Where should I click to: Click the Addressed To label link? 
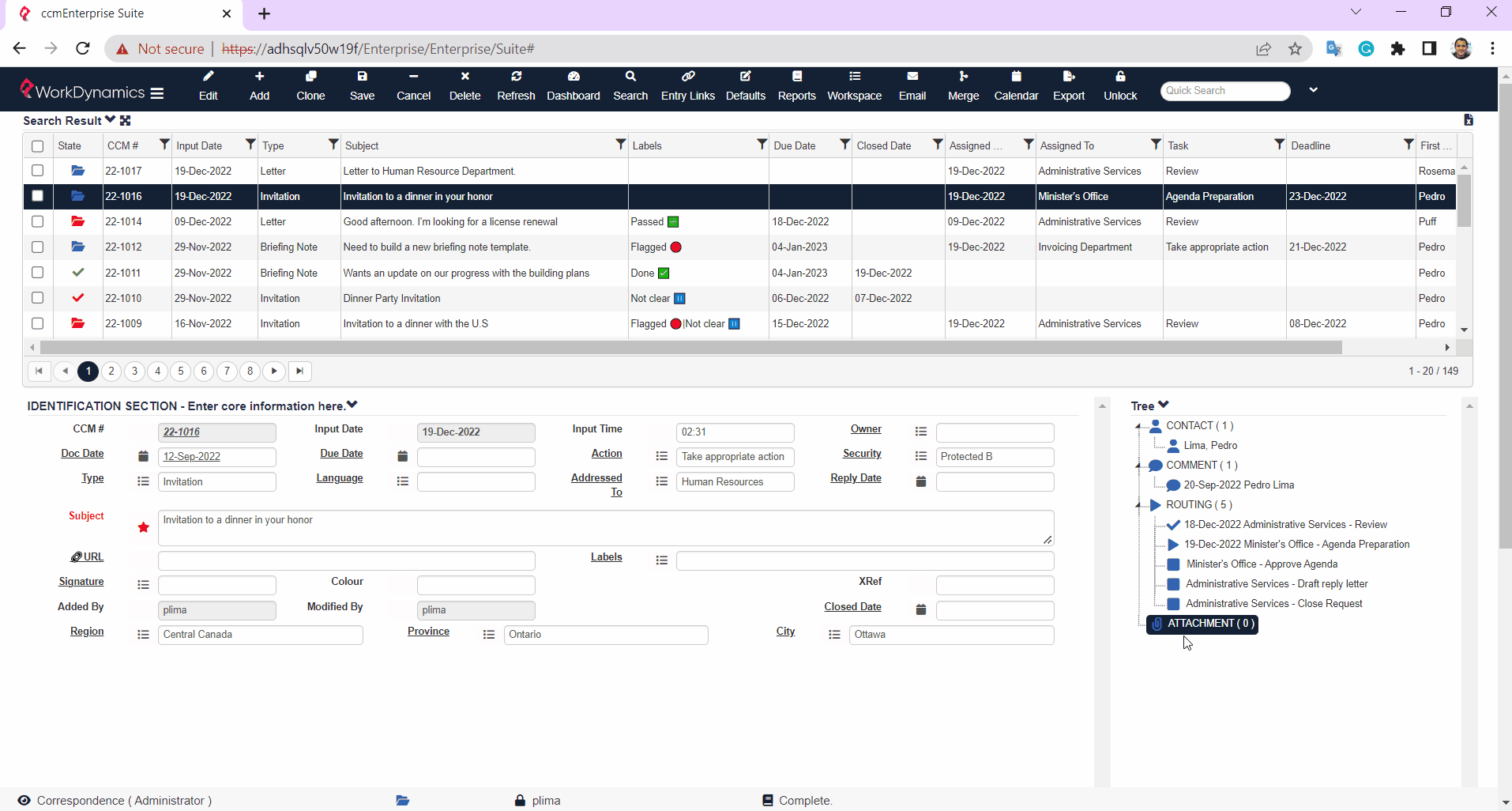596,485
